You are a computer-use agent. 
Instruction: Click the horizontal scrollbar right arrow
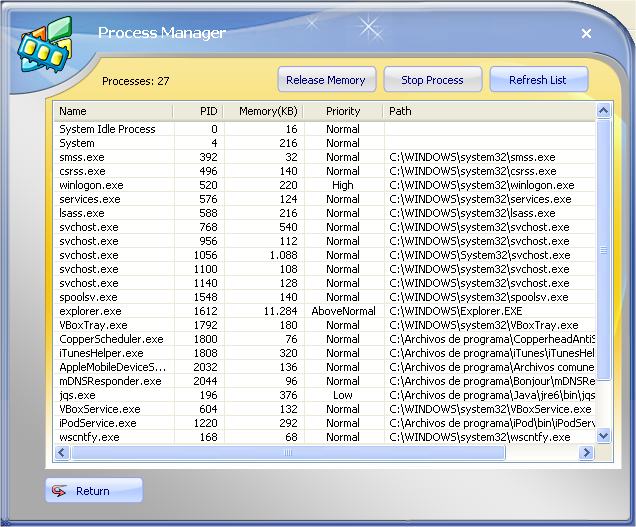[587, 452]
